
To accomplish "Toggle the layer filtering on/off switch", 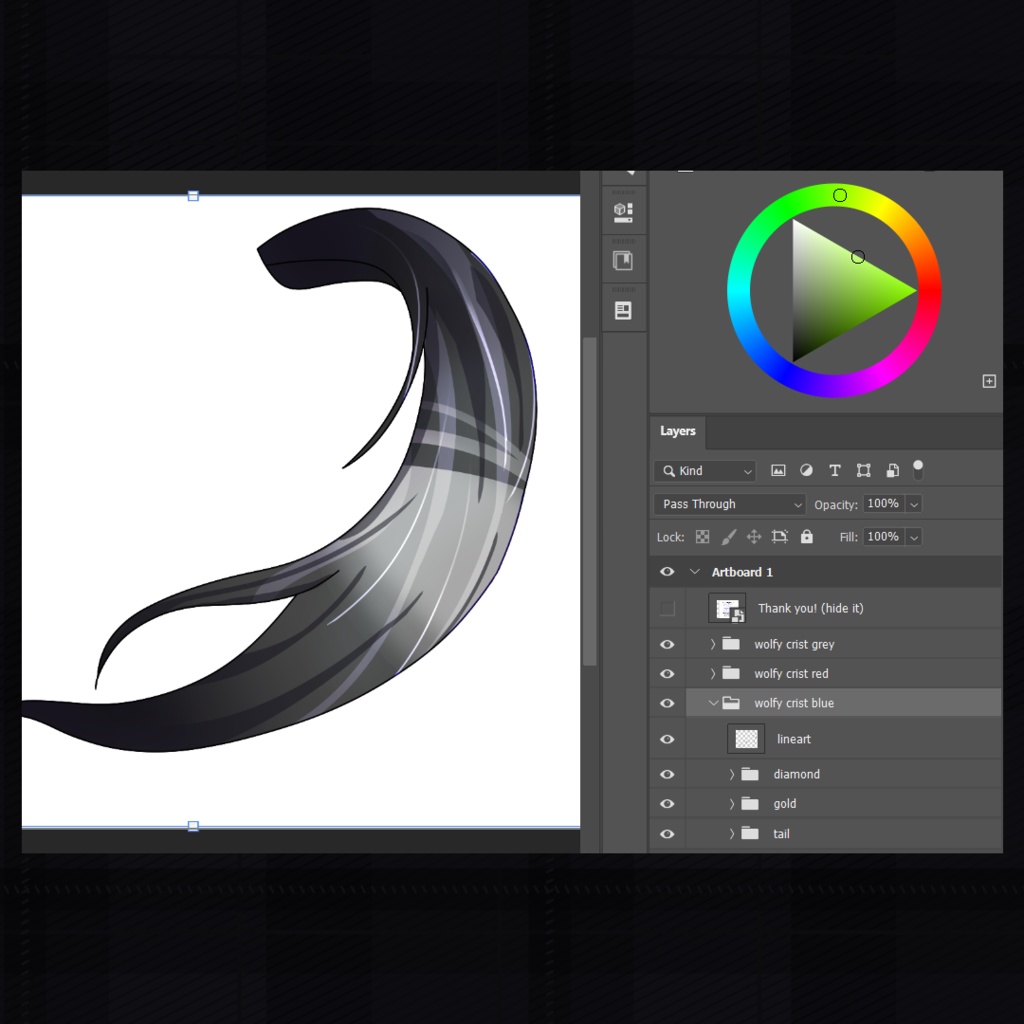I will click(918, 470).
